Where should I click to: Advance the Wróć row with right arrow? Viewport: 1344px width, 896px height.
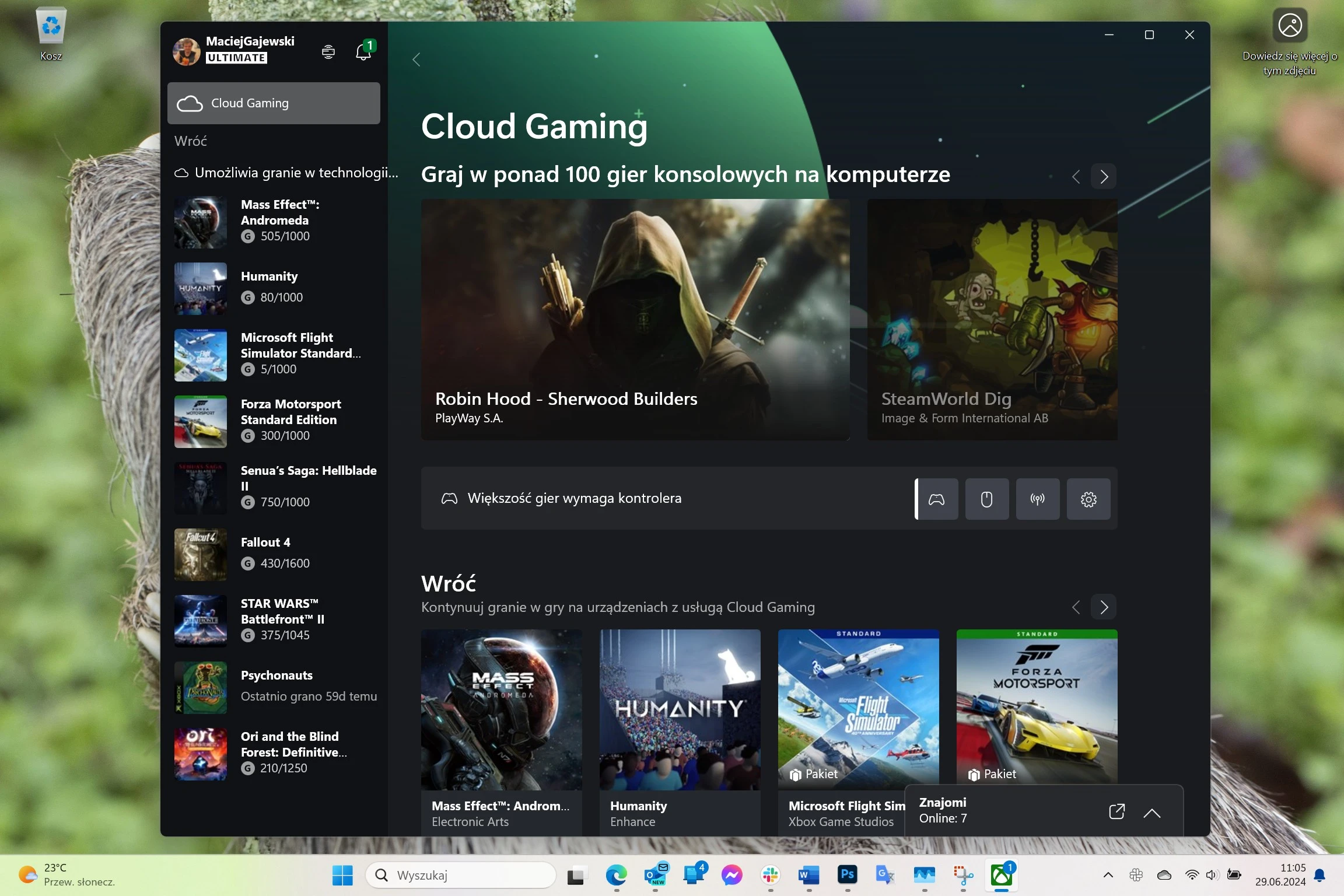coord(1104,607)
